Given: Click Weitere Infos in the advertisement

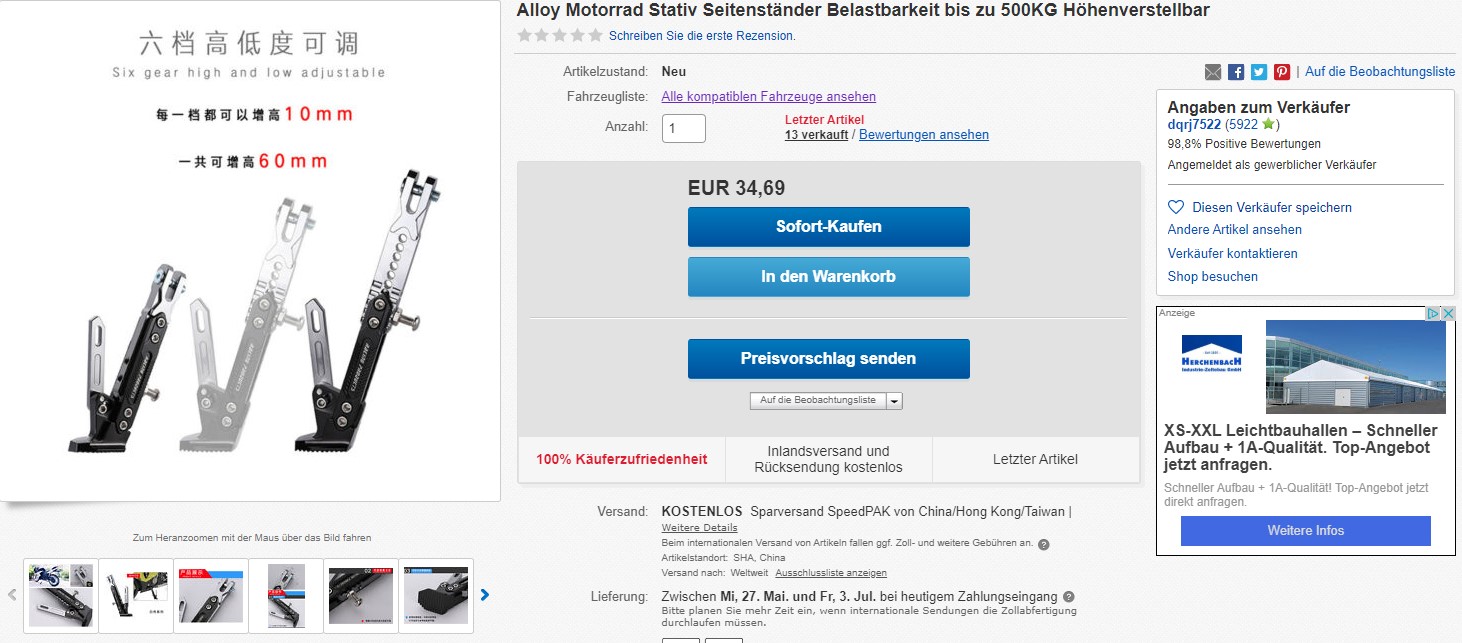Looking at the screenshot, I should (x=1305, y=531).
